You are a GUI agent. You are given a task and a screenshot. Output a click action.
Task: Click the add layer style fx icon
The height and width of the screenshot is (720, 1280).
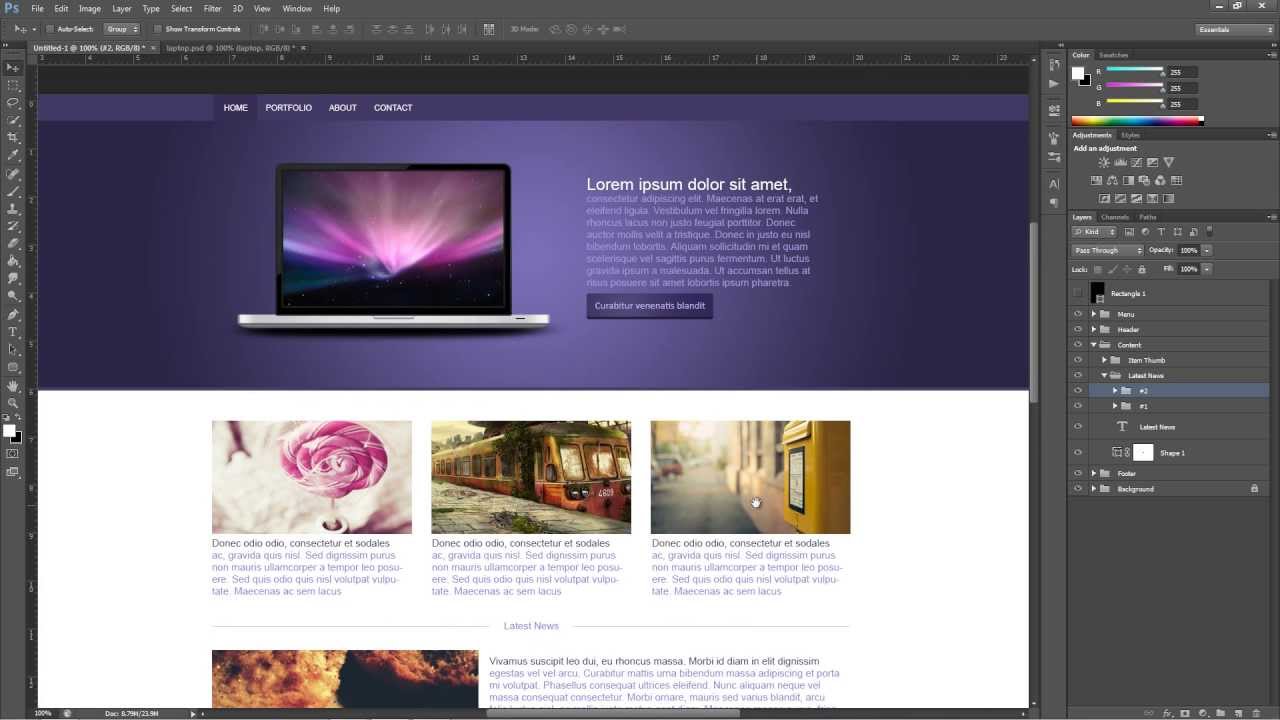click(x=1167, y=713)
